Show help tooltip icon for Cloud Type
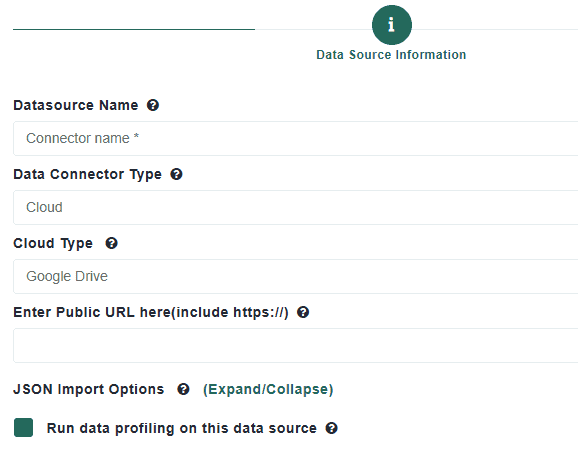The image size is (578, 450). pyautogui.click(x=111, y=243)
